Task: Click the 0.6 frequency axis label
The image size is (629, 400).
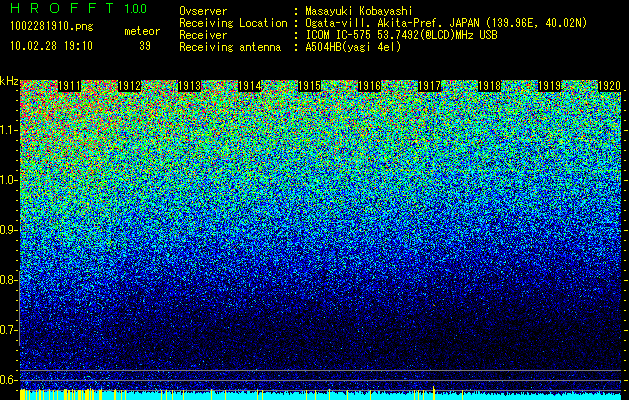Action: (9, 380)
